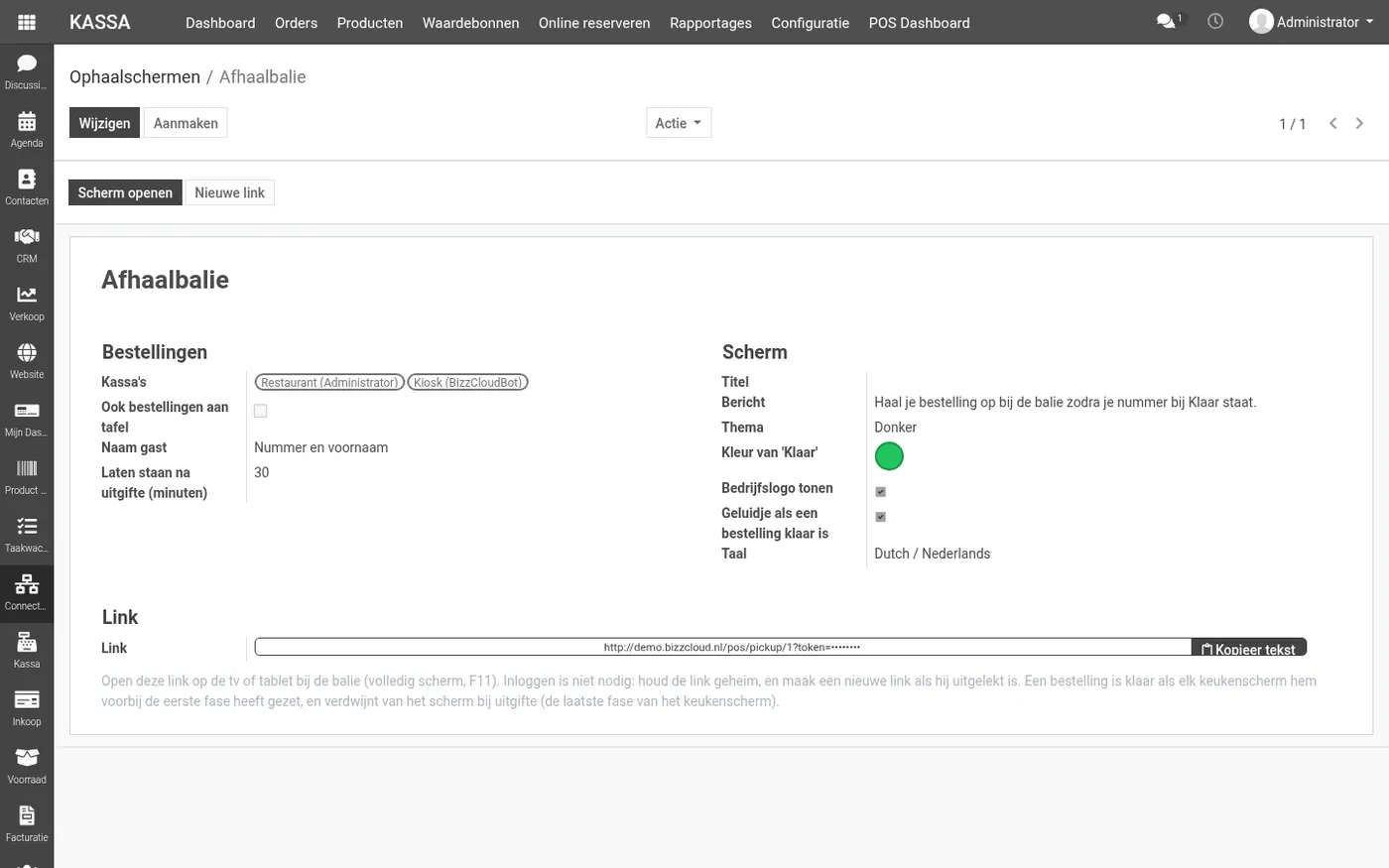
Task: Open the Waardebonnen menu
Action: point(470,22)
